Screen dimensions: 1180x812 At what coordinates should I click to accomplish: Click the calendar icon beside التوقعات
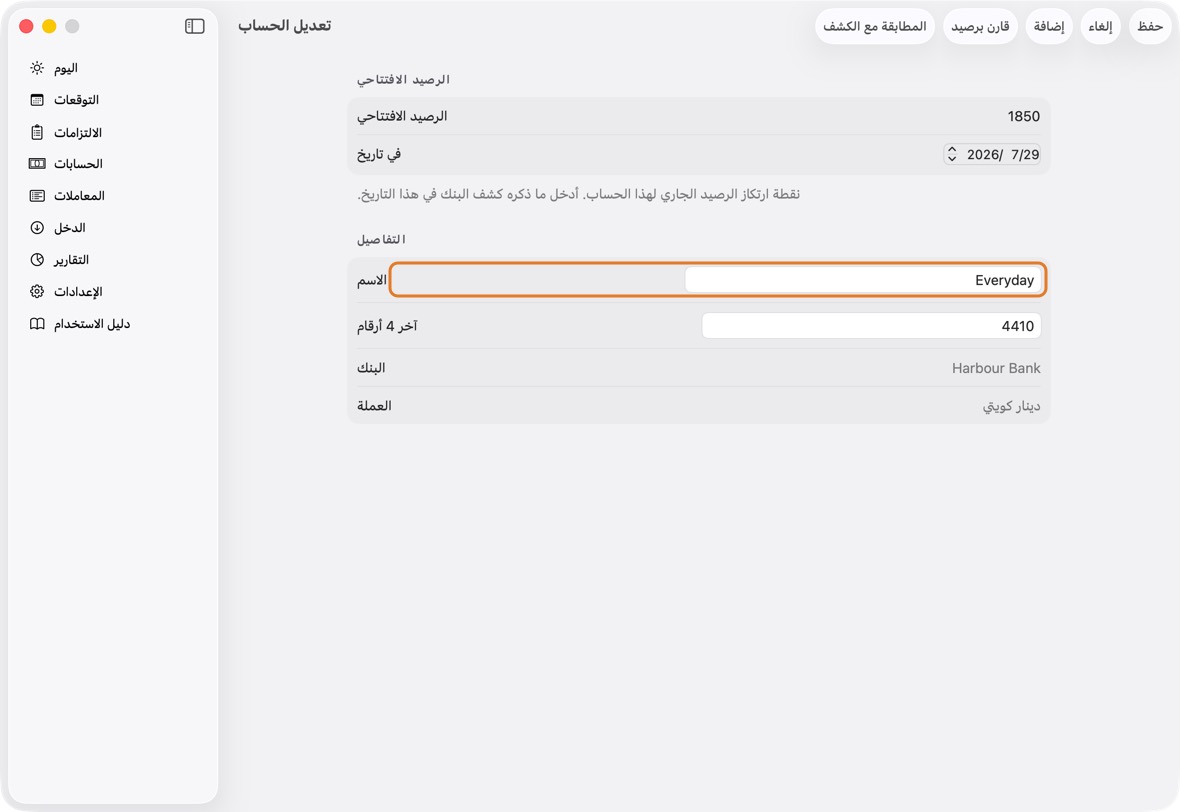37,100
